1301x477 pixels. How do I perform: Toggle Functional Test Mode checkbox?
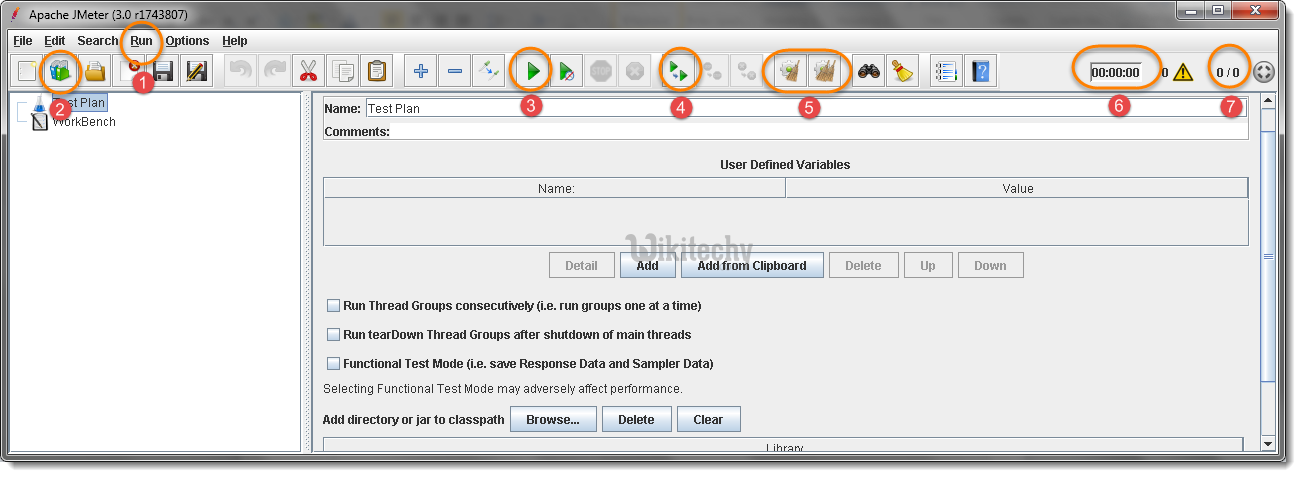[334, 363]
